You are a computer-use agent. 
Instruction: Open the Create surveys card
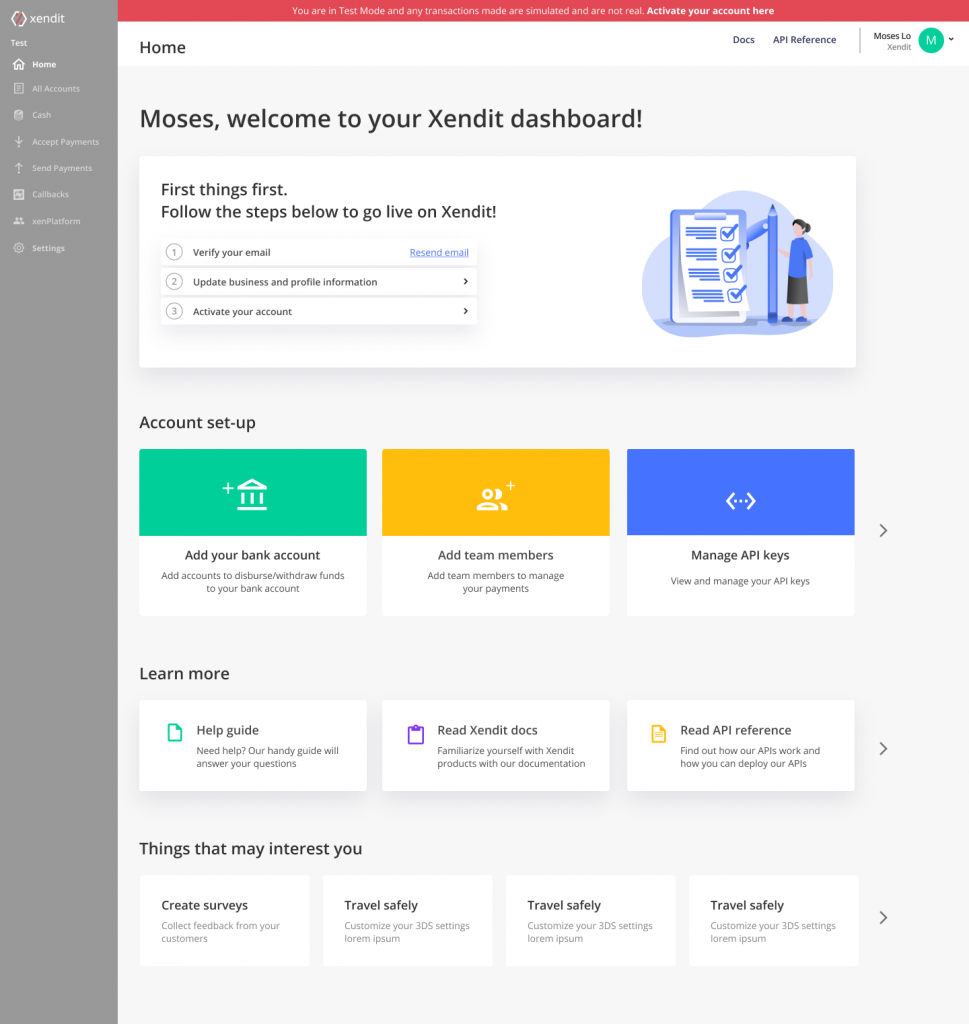tap(224, 920)
